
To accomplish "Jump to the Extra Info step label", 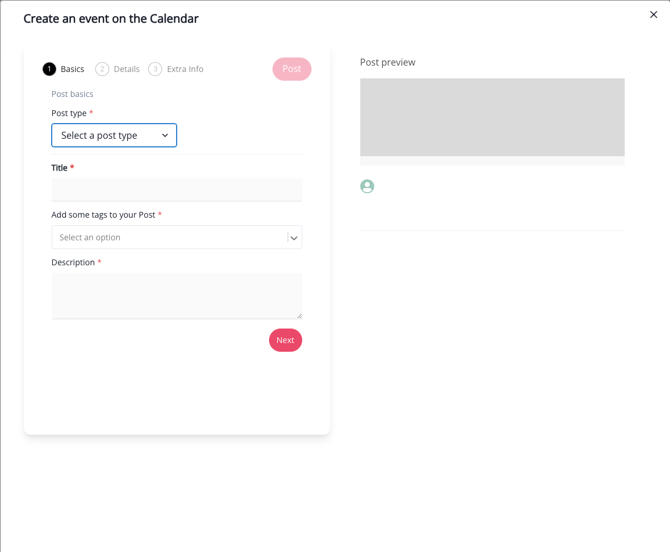I will pyautogui.click(x=185, y=69).
